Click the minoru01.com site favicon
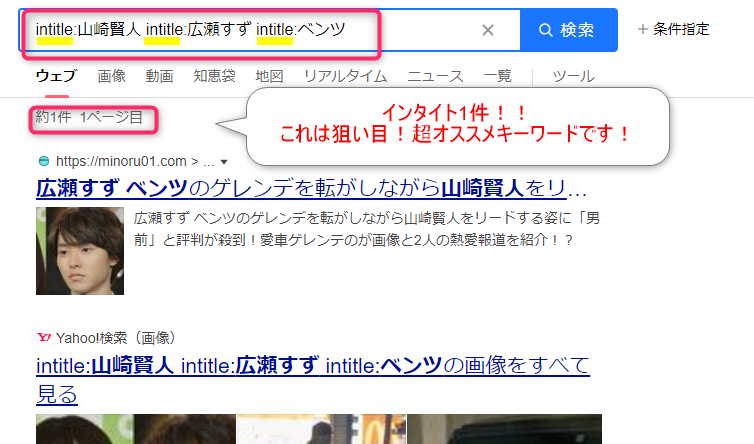 coord(43,161)
